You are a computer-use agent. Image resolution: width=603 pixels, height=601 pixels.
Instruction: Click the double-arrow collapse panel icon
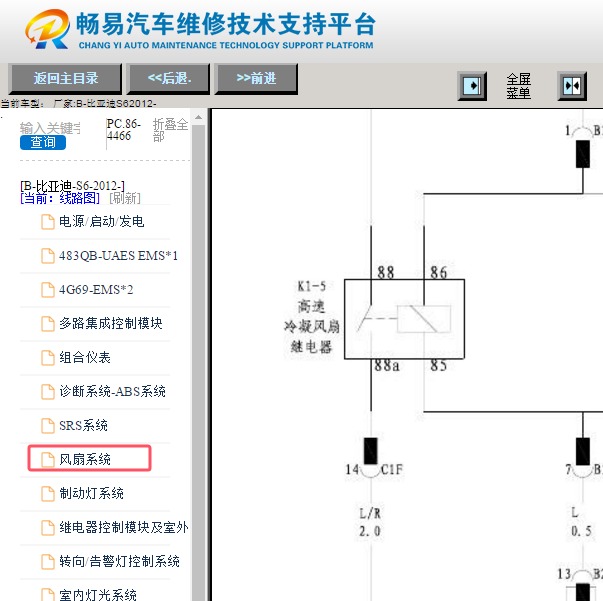click(x=572, y=86)
